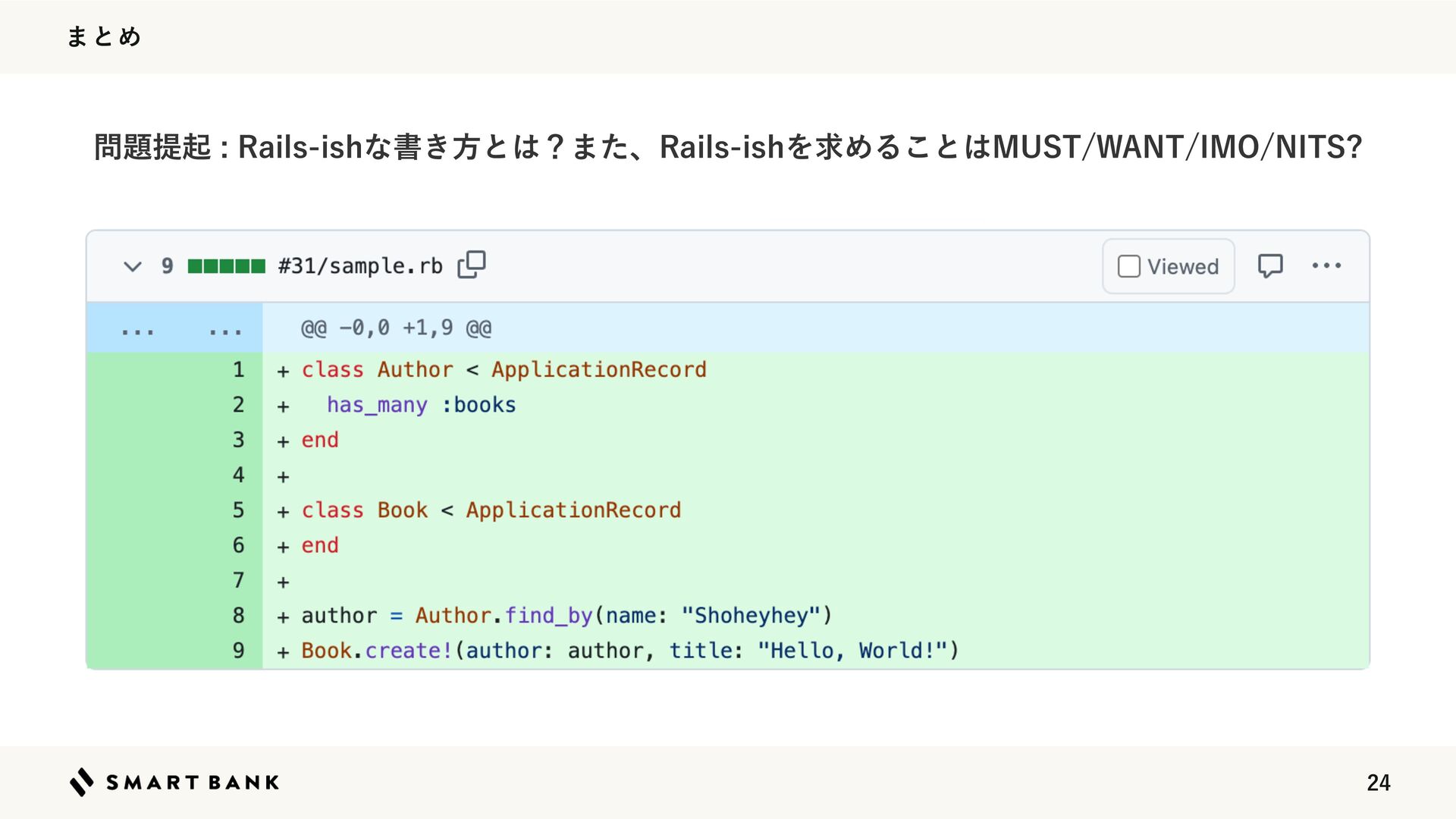Click the hunk header @@ -0,0 +1,9 @@
Image resolution: width=1456 pixels, height=819 pixels.
(396, 328)
